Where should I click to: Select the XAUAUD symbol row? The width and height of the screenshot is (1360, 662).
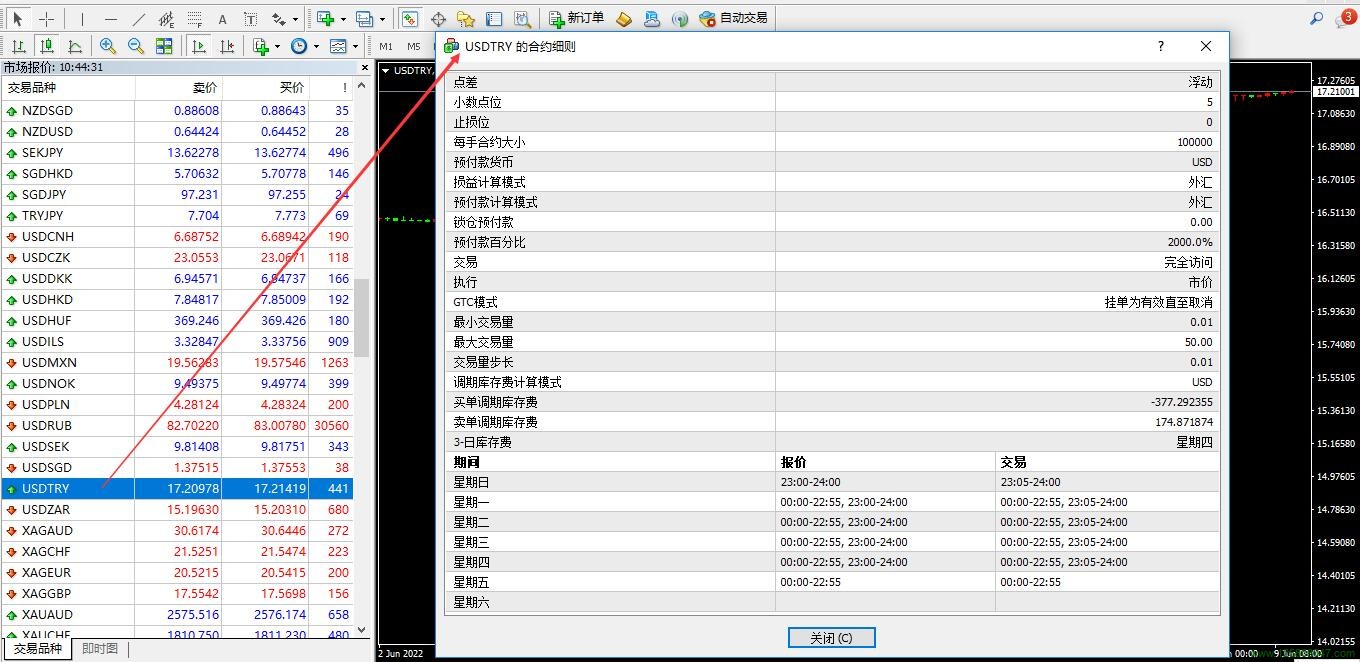coord(177,615)
